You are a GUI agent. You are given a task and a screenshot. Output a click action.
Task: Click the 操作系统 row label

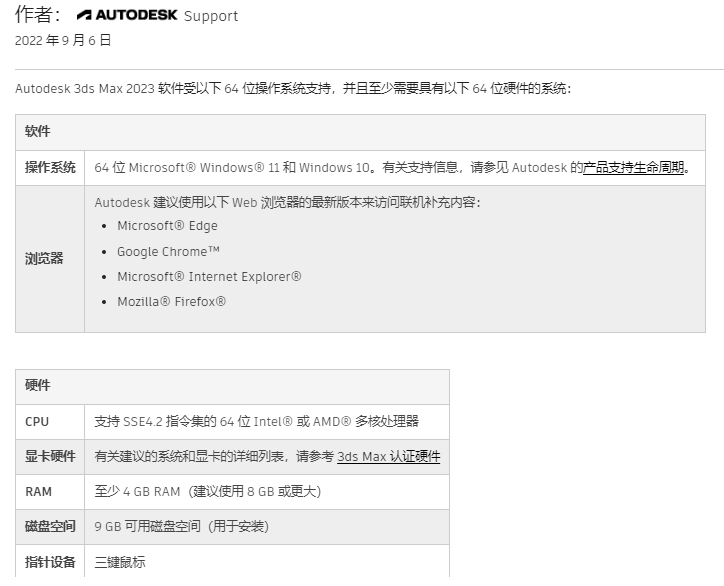pos(50,167)
